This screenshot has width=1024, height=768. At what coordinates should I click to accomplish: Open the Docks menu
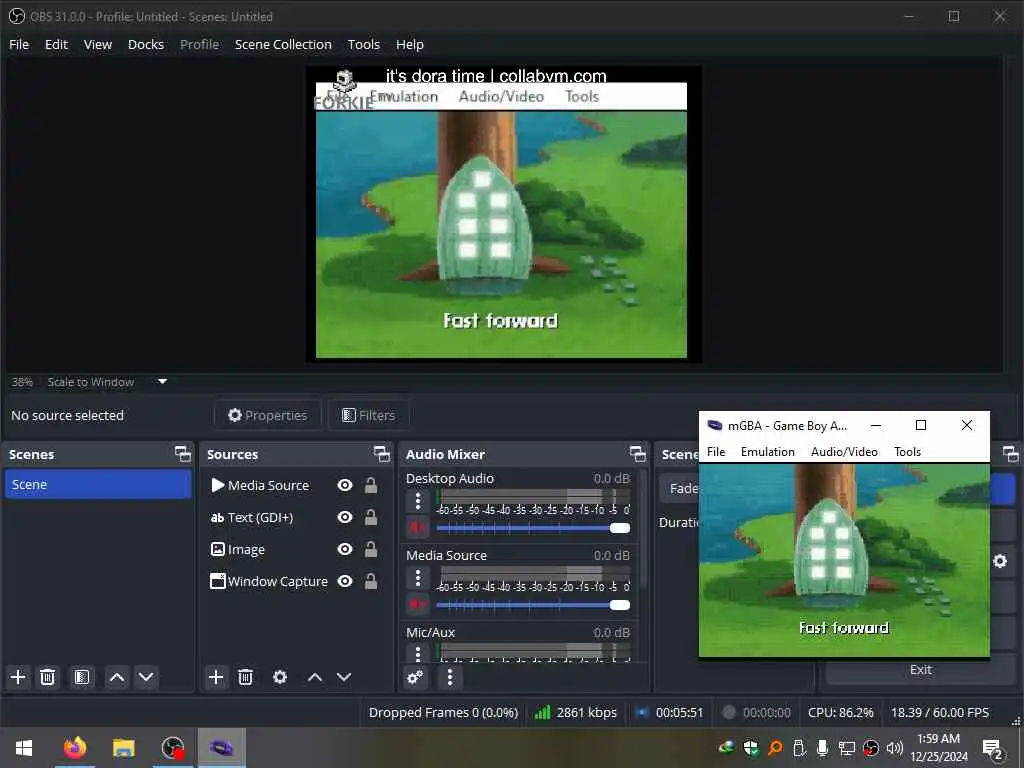[x=146, y=44]
